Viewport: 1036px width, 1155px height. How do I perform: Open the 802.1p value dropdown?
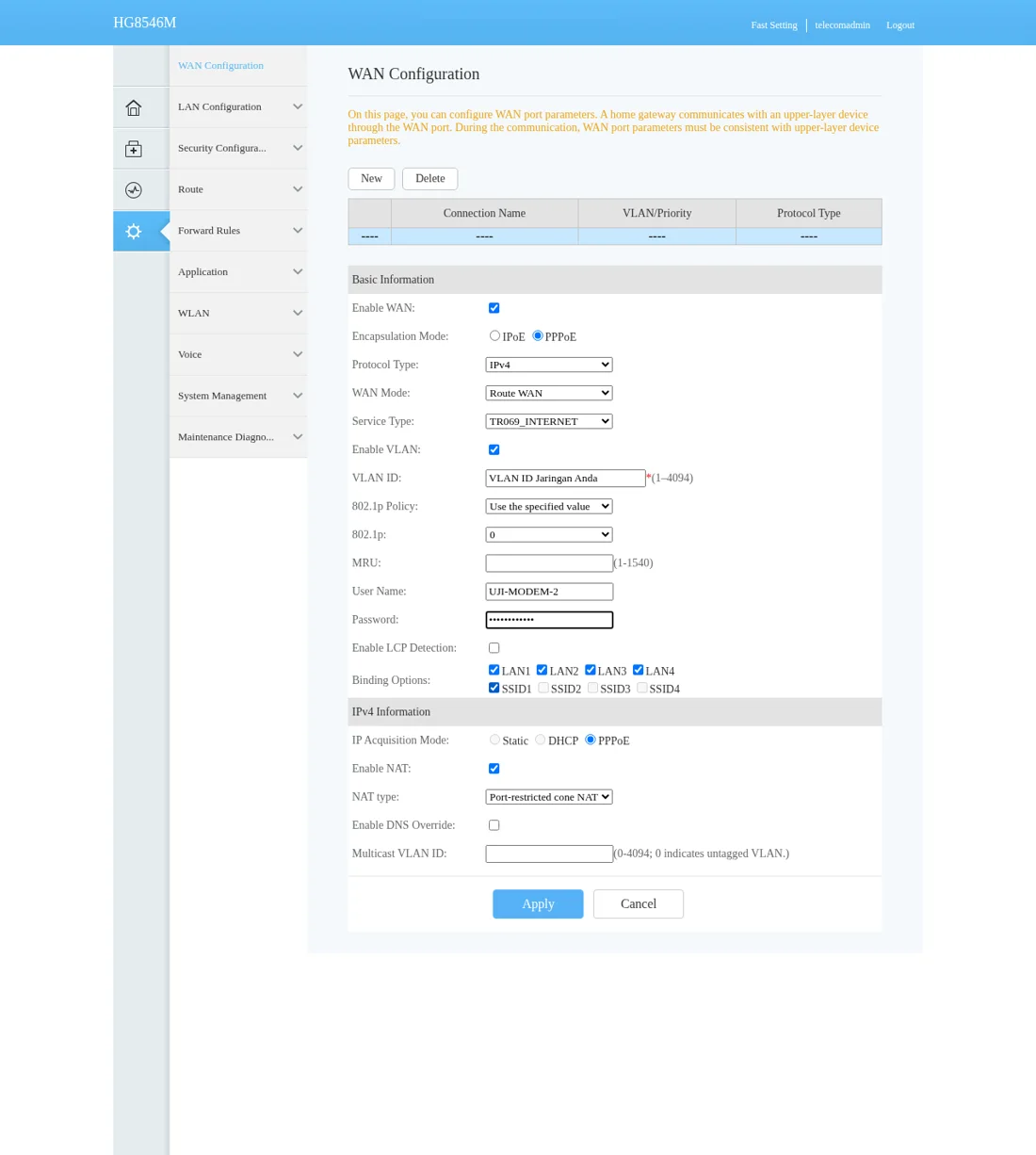[x=549, y=534]
